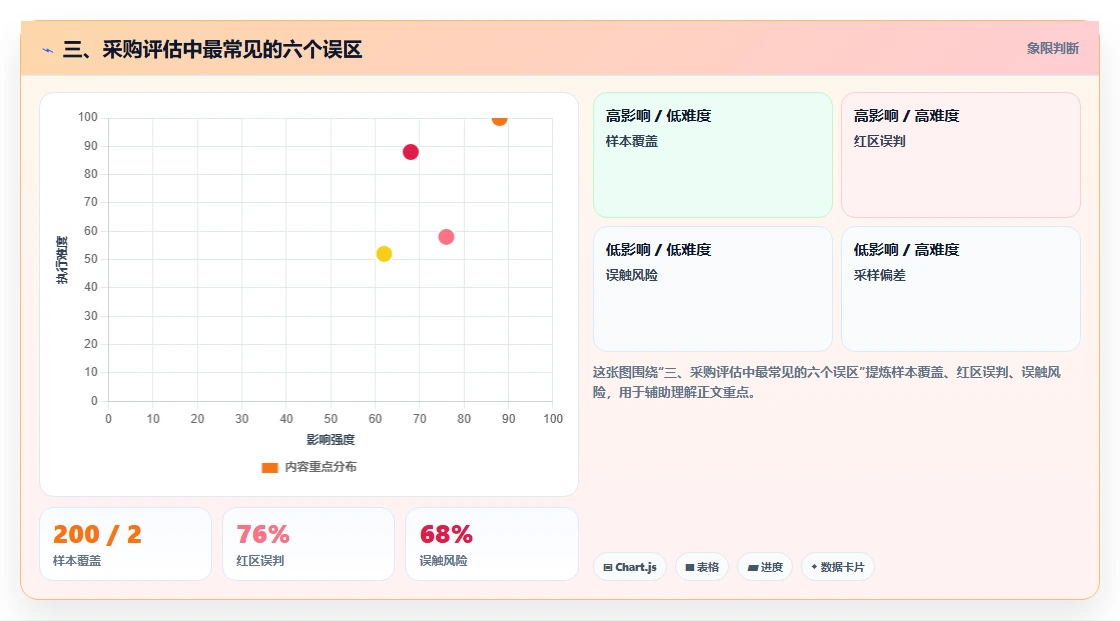Select the dark red scatter point
Screen dimensions: 1120x621
click(410, 152)
